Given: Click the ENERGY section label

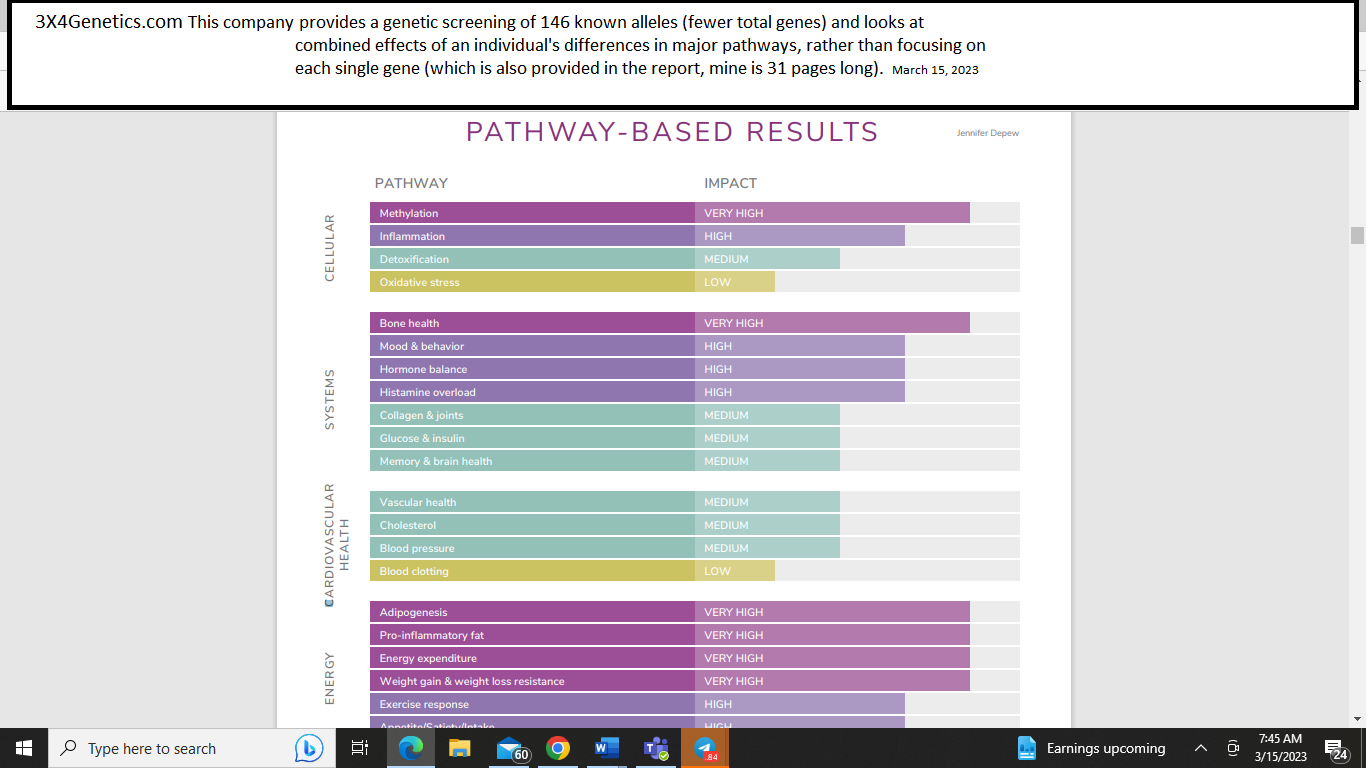Looking at the screenshot, I should [330, 679].
